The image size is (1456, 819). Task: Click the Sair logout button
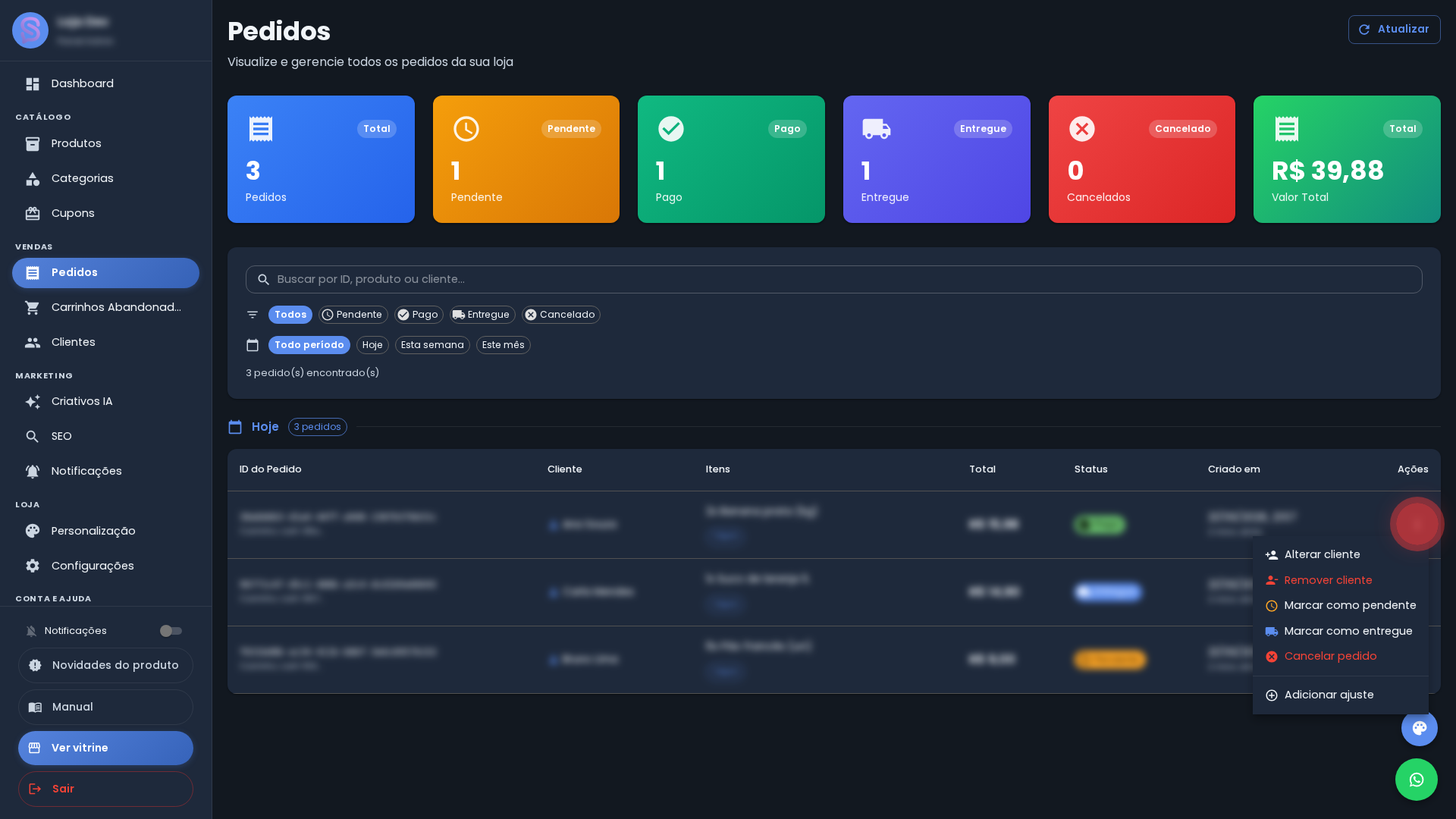click(x=105, y=789)
